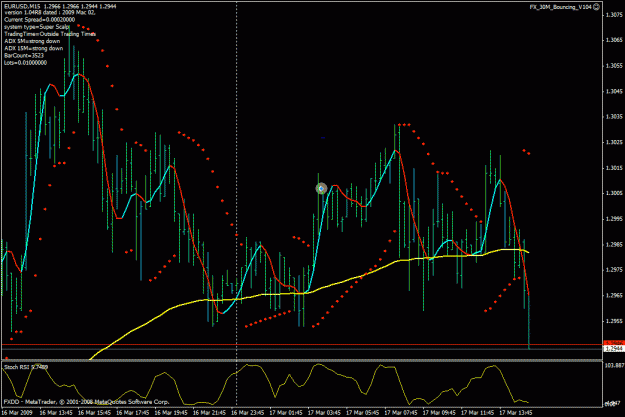Click the 1.2985 price scale label
This screenshot has width=625, height=417.
pos(614,244)
